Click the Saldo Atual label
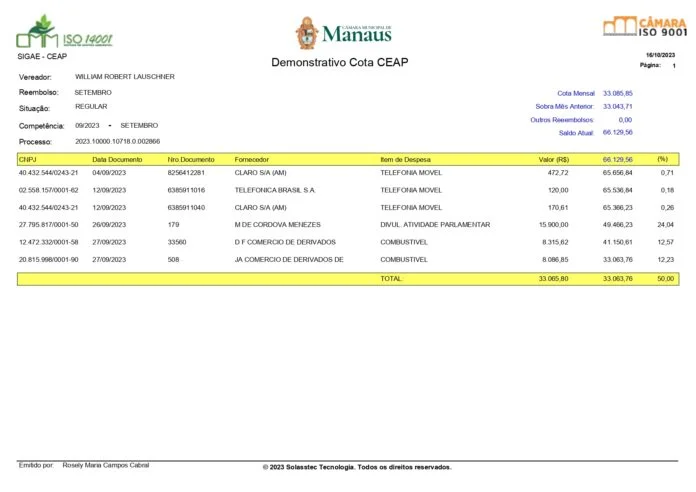This screenshot has height=492, width=696. (576, 132)
